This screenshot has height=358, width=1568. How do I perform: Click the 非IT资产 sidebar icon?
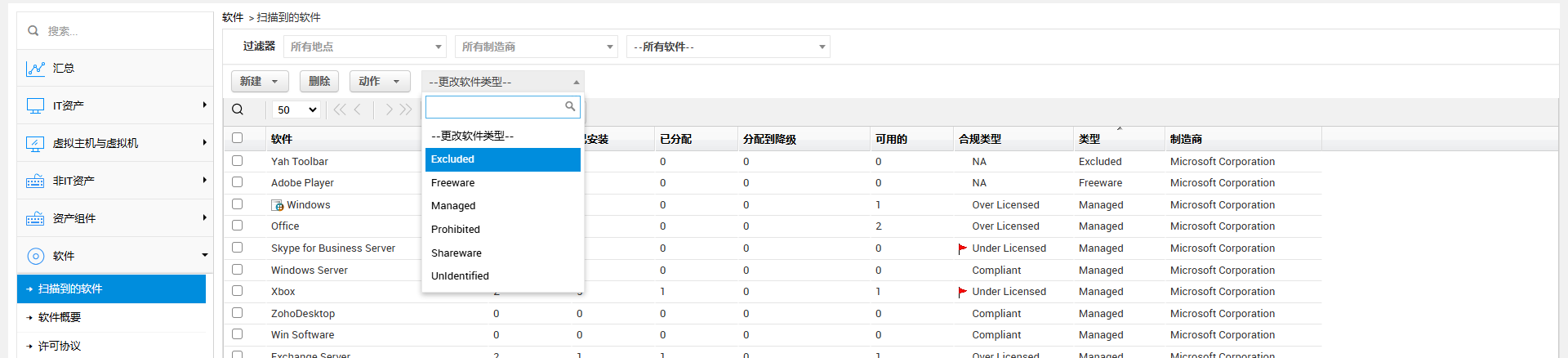pos(35,181)
